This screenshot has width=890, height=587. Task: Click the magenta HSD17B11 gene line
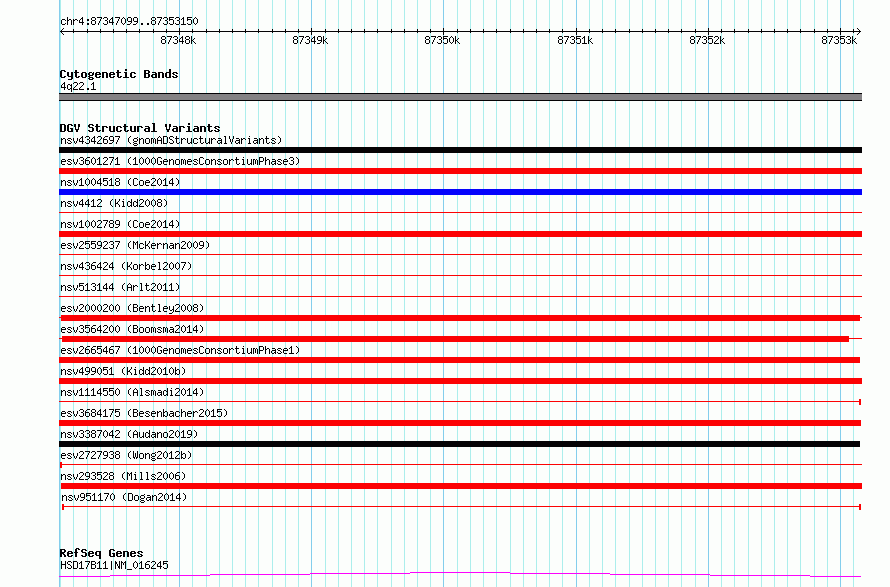pos(460,574)
